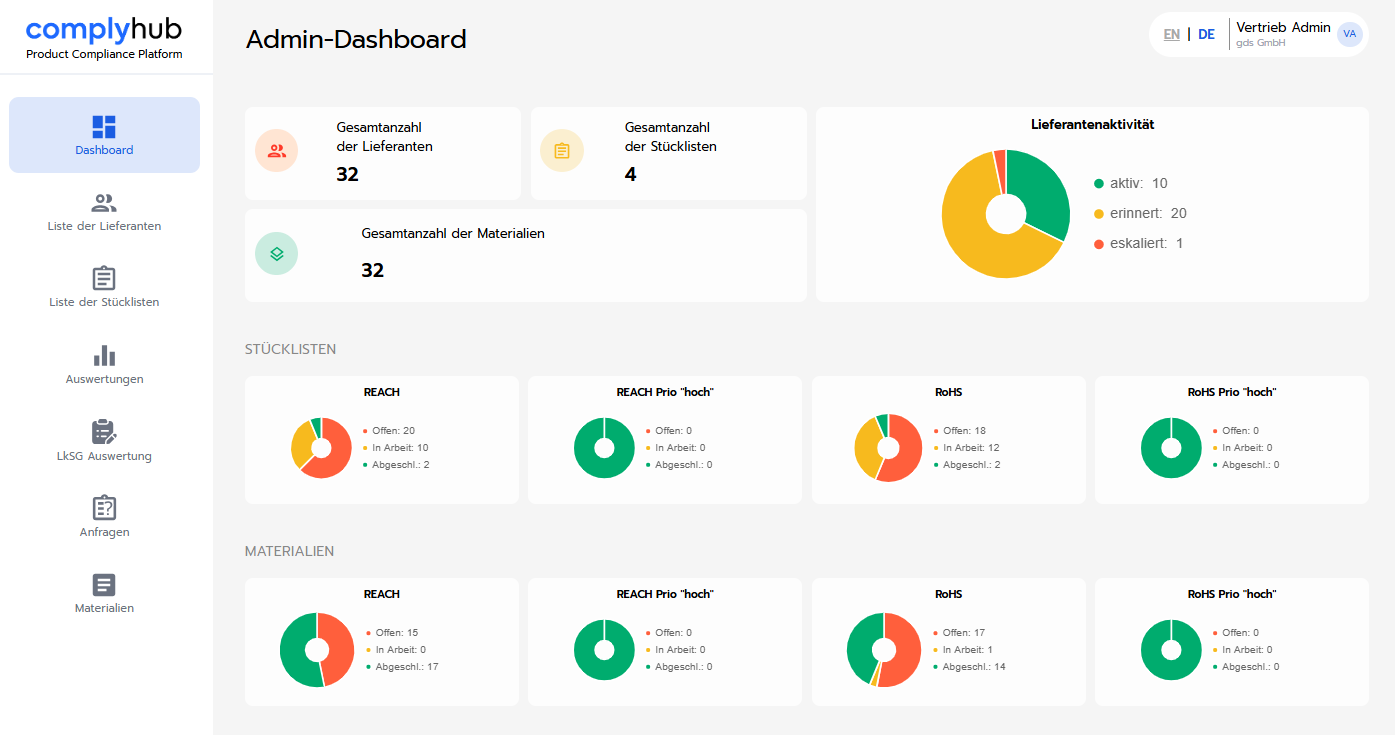Click Stücklisten REACH donut chart
Viewport: 1395px width, 735px height.
321,447
